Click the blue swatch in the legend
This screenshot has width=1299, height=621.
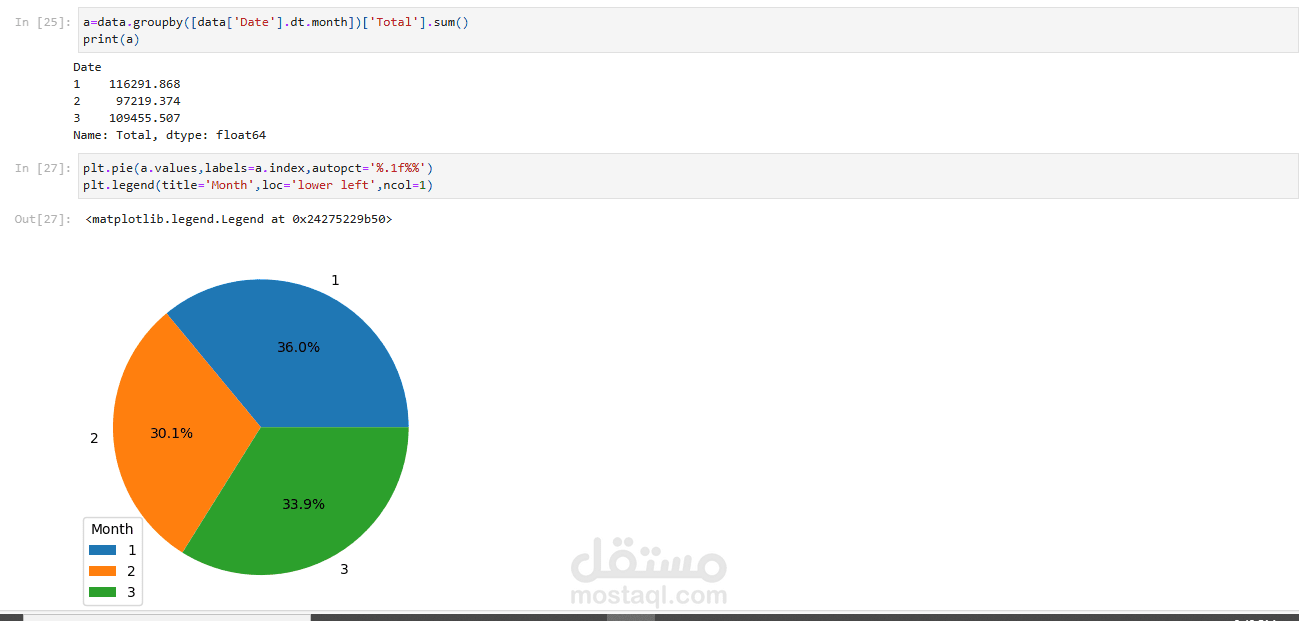[x=102, y=550]
